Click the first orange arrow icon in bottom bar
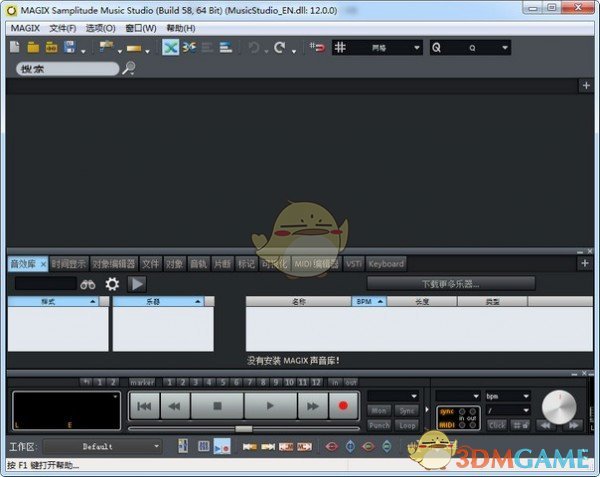The image size is (600, 477). click(x=250, y=446)
